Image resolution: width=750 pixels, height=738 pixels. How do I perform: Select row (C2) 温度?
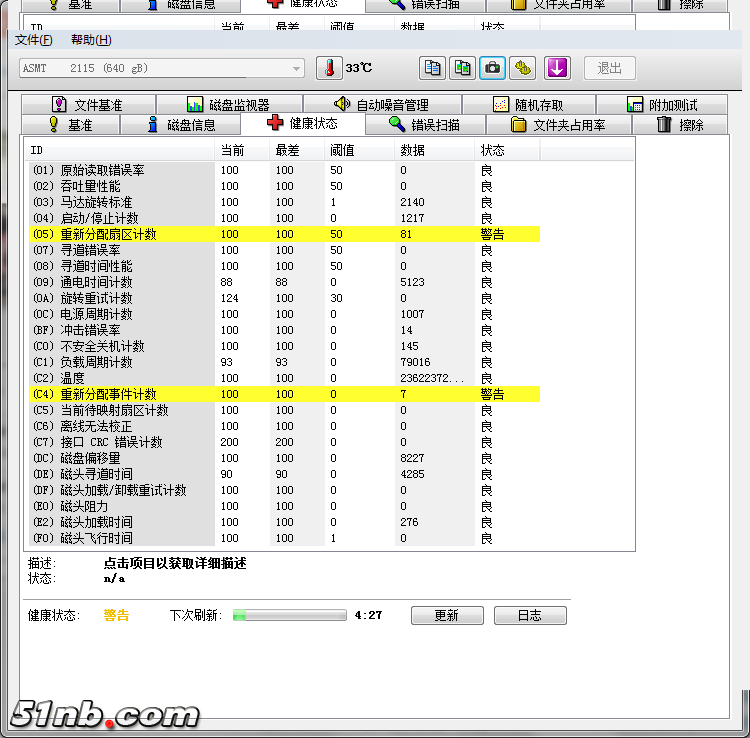[284, 378]
